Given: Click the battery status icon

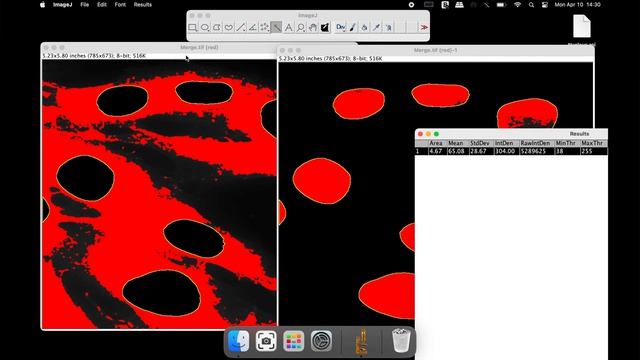Looking at the screenshot, I should [501, 5].
